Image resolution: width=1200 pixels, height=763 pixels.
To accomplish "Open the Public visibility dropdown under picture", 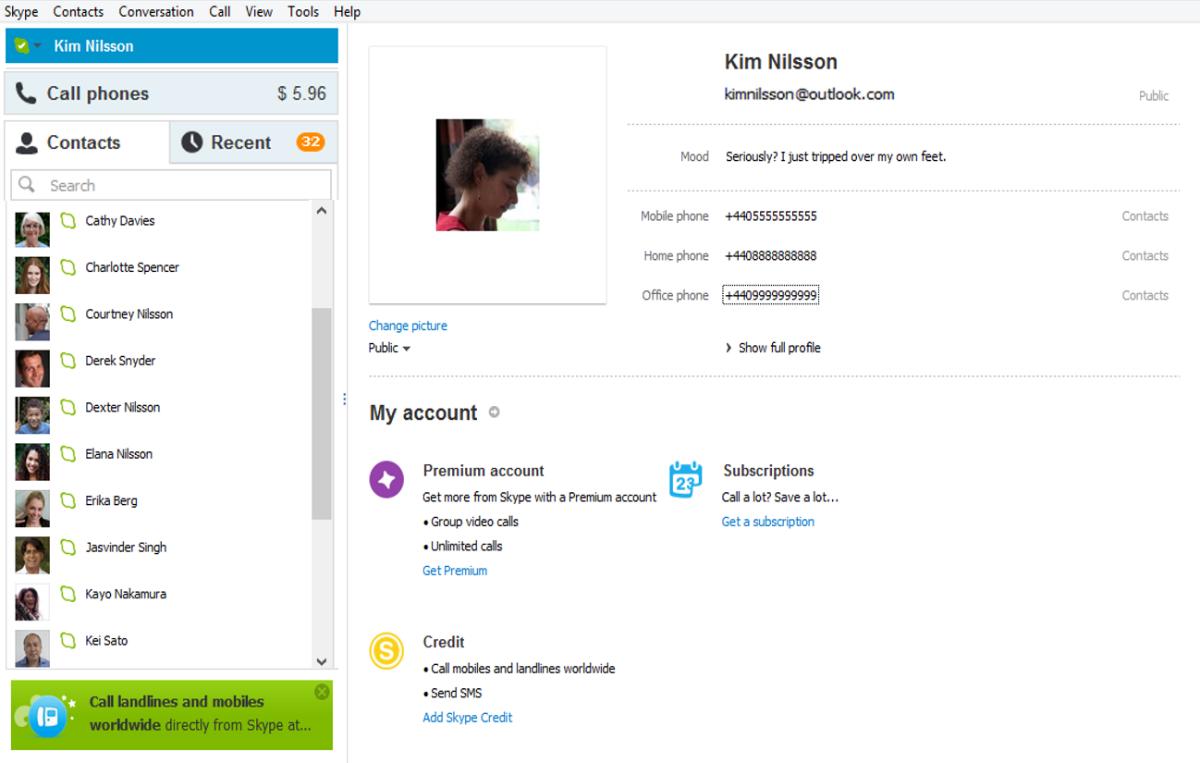I will pos(390,348).
